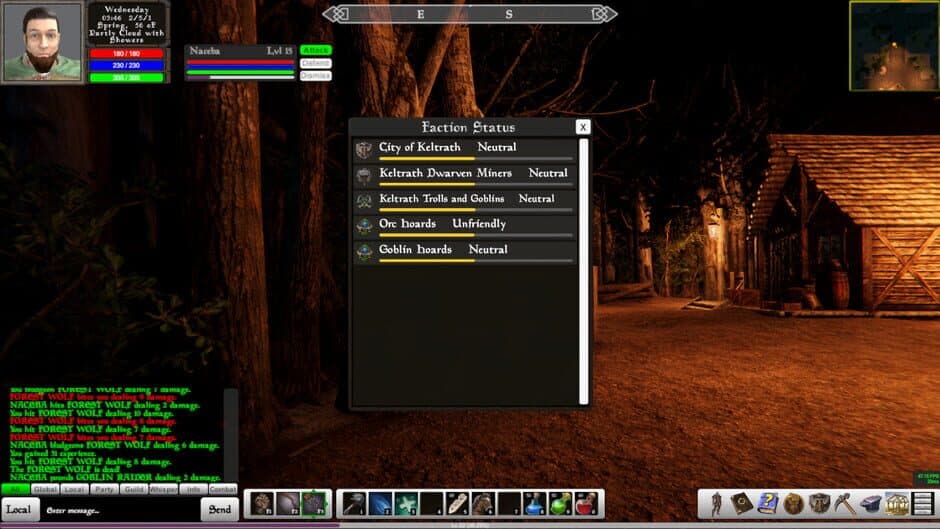This screenshot has height=529, width=940.
Task: Use the bandage item in slot 5
Action: [x=457, y=504]
